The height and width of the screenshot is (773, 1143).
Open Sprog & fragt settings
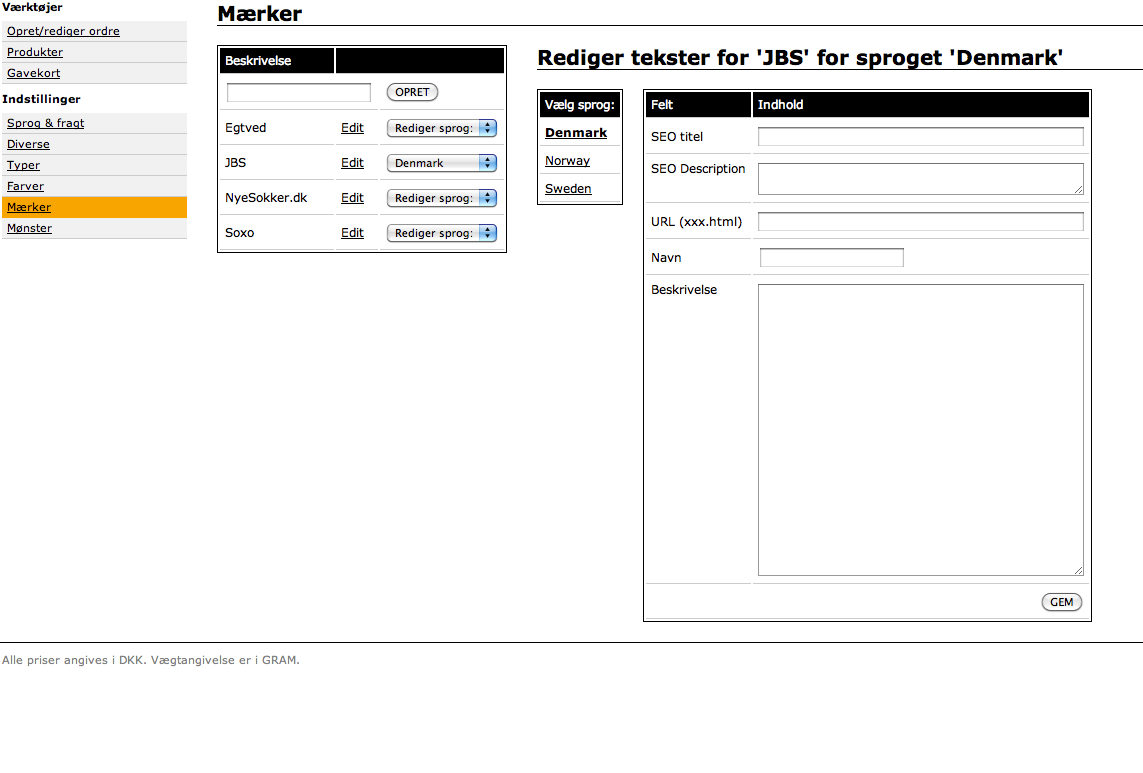coord(46,123)
